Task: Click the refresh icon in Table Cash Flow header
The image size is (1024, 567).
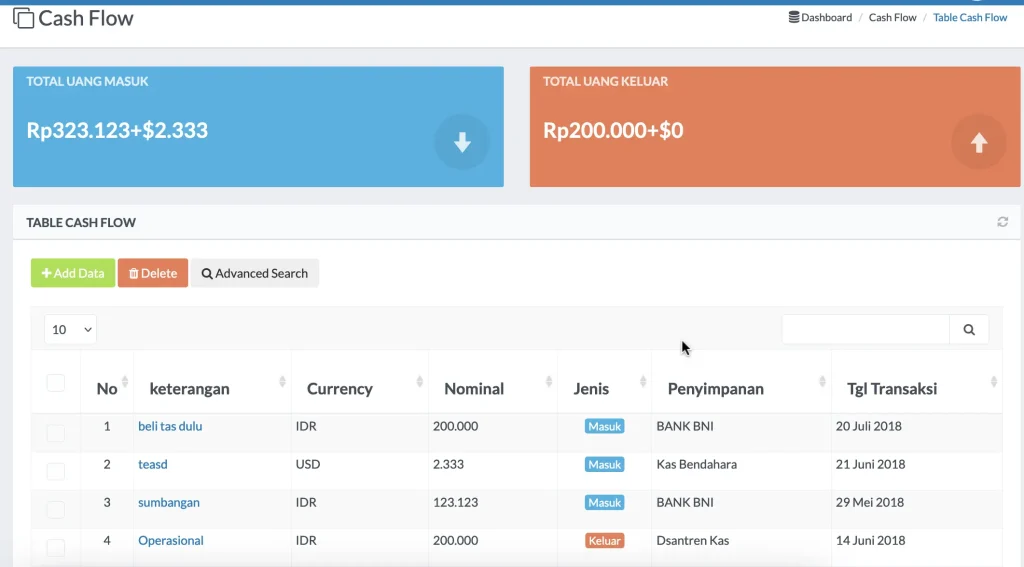Action: pos(1002,222)
